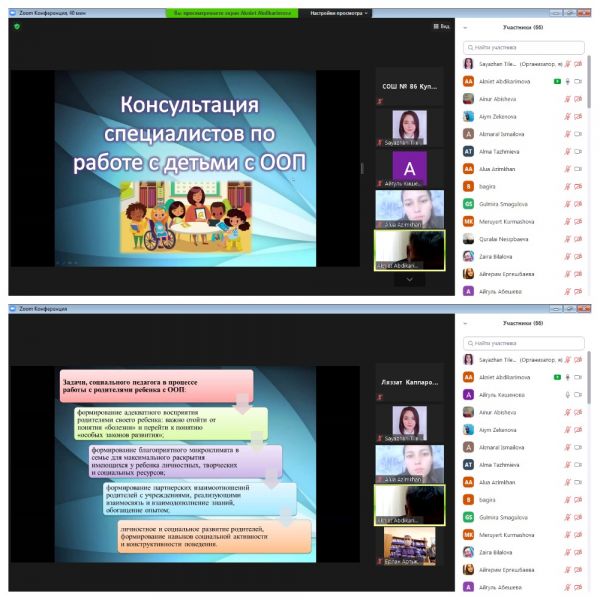Viewport: 600px width, 600px height.
Task: Click the upper Найти участника search field
Action: 529,47
